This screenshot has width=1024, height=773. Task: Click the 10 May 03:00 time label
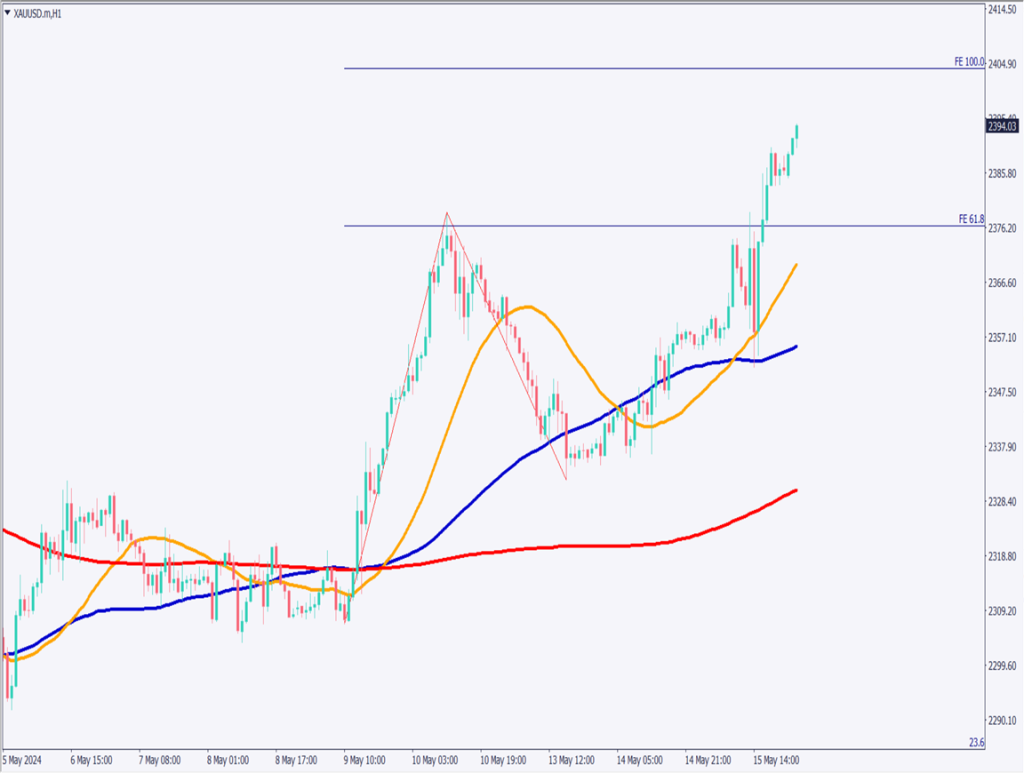tap(436, 758)
